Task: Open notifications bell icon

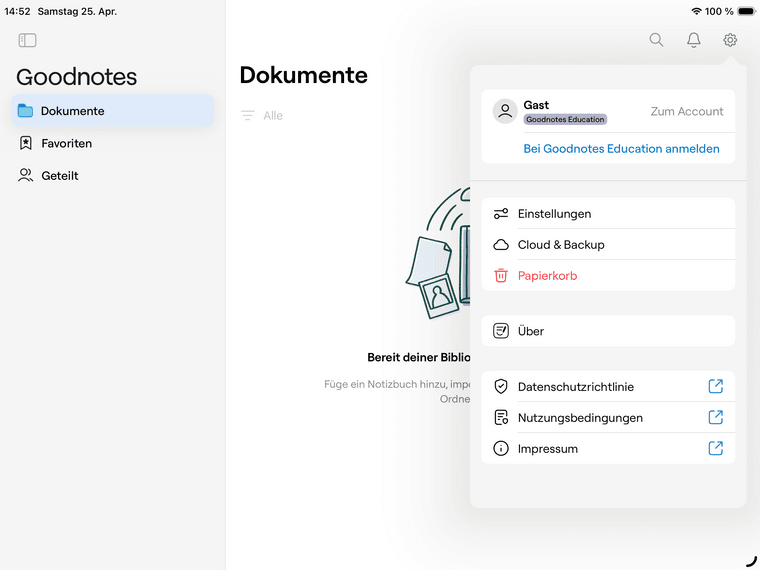Action: [693, 40]
